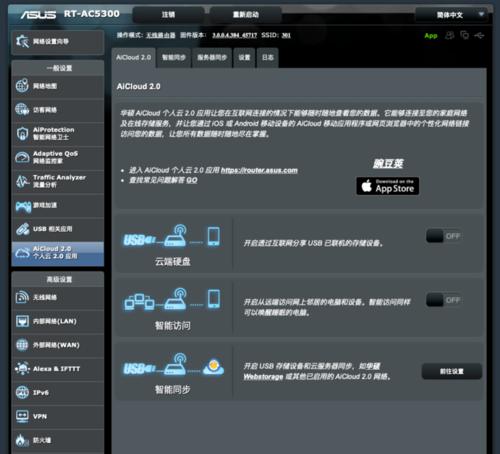This screenshot has width=500, height=454.
Task: Open Adaptive QoS gauge icon
Action: point(22,157)
